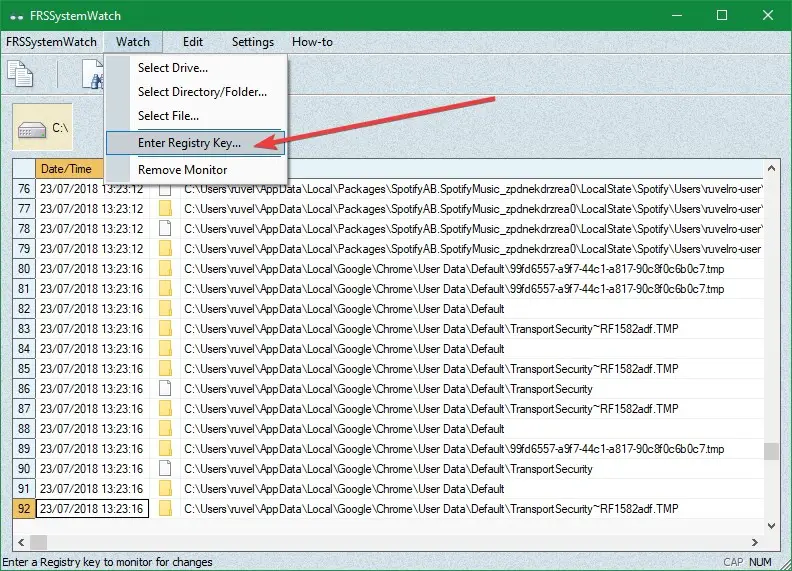Click the right arrow of horizontal scrollbar
The image size is (792, 571).
[x=755, y=543]
